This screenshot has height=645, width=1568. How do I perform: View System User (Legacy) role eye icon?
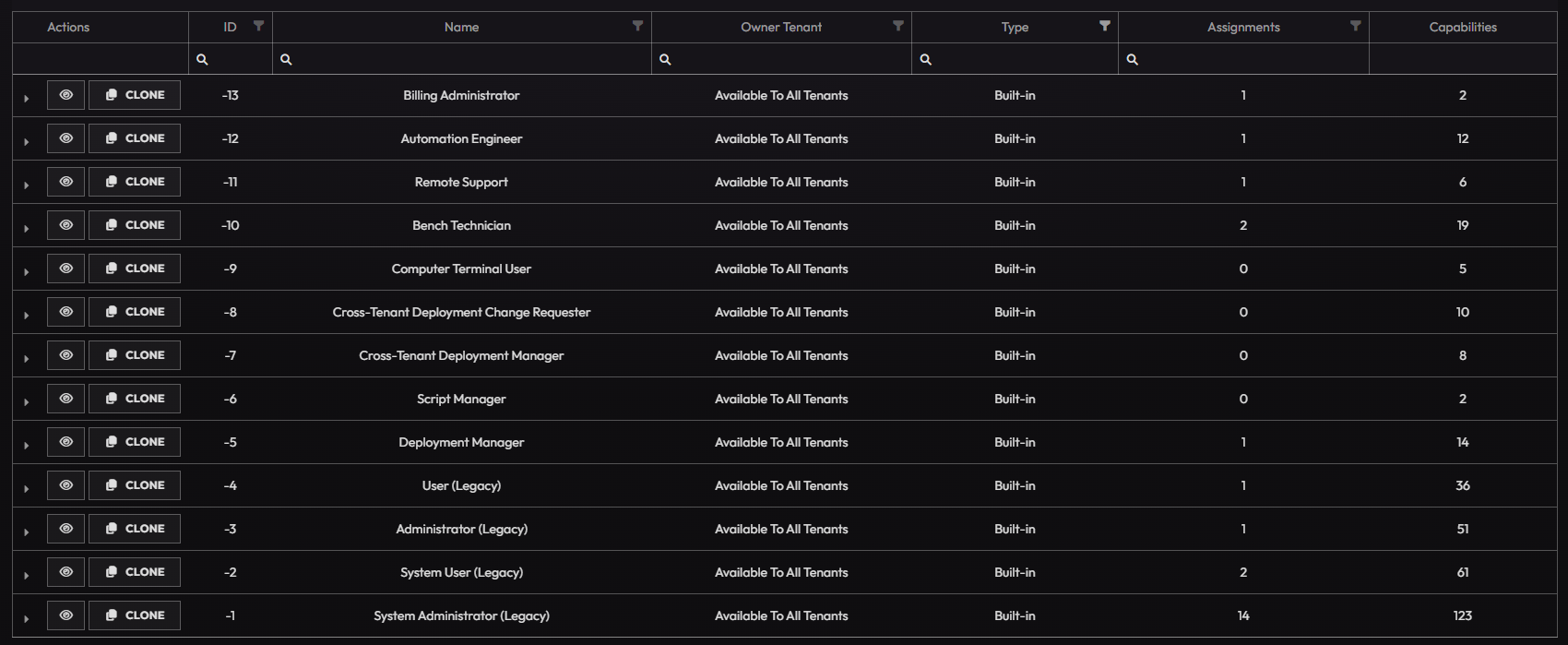click(66, 572)
